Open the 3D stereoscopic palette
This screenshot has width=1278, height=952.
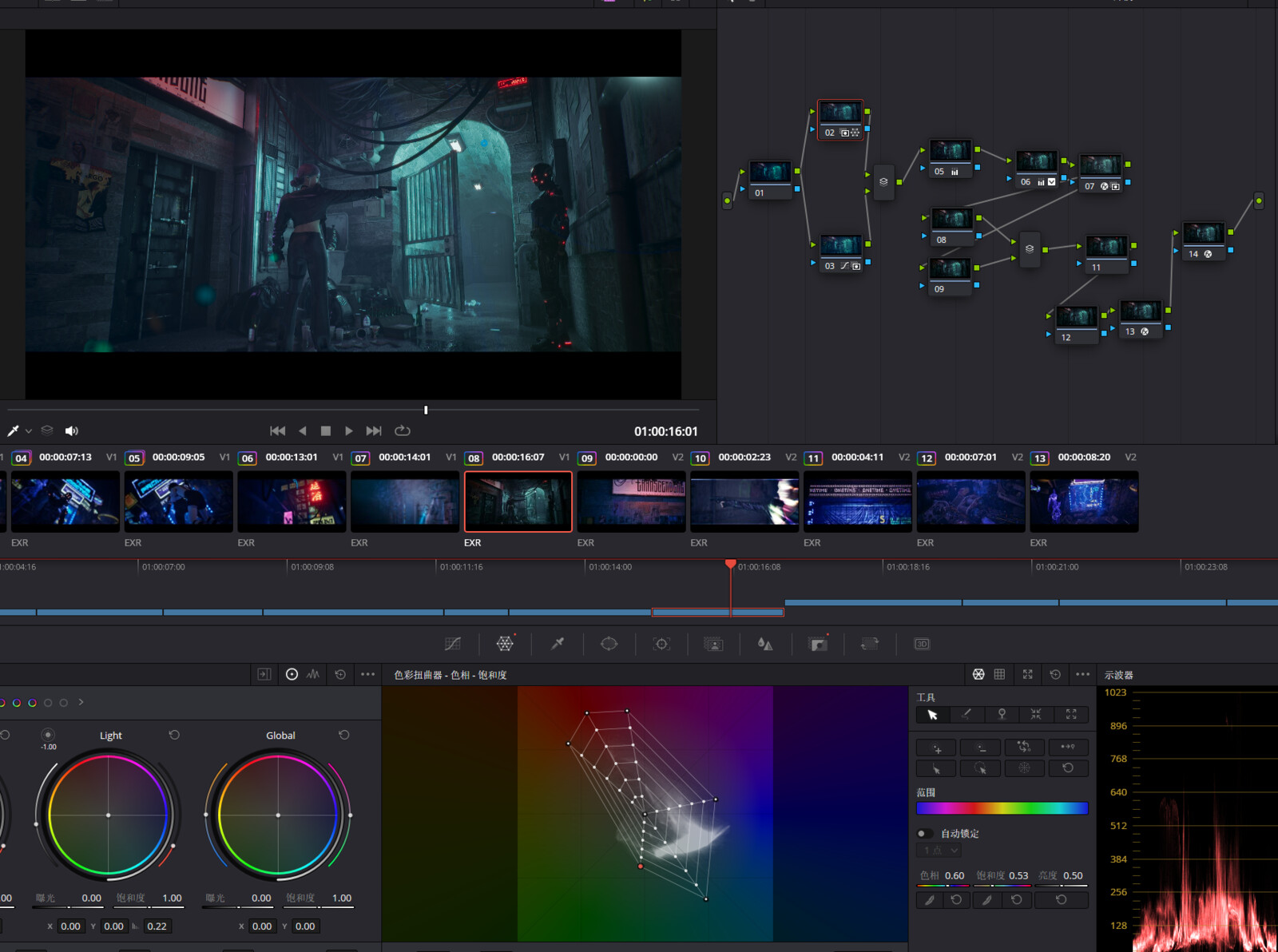[922, 644]
